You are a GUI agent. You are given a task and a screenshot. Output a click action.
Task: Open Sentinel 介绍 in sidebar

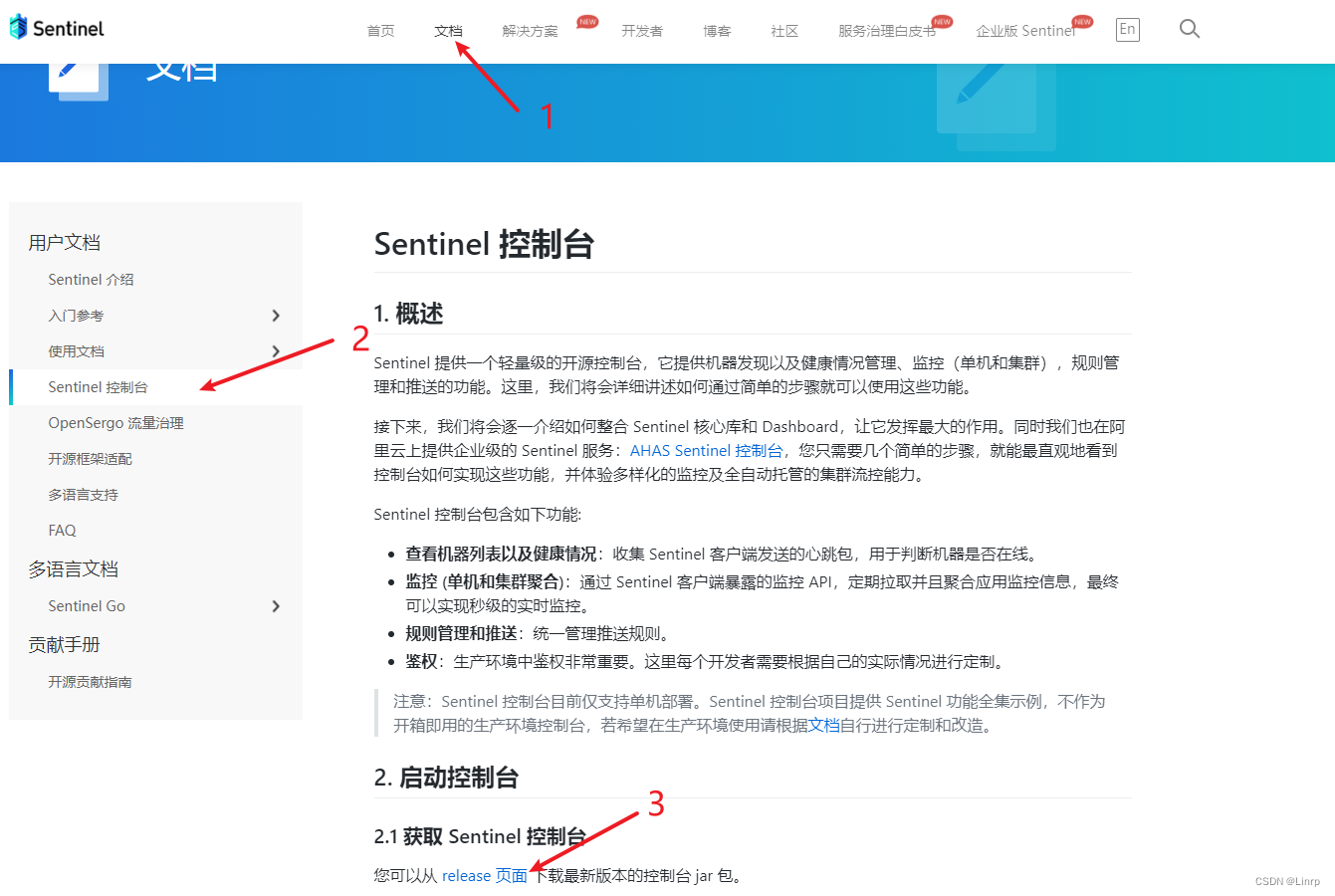click(91, 280)
